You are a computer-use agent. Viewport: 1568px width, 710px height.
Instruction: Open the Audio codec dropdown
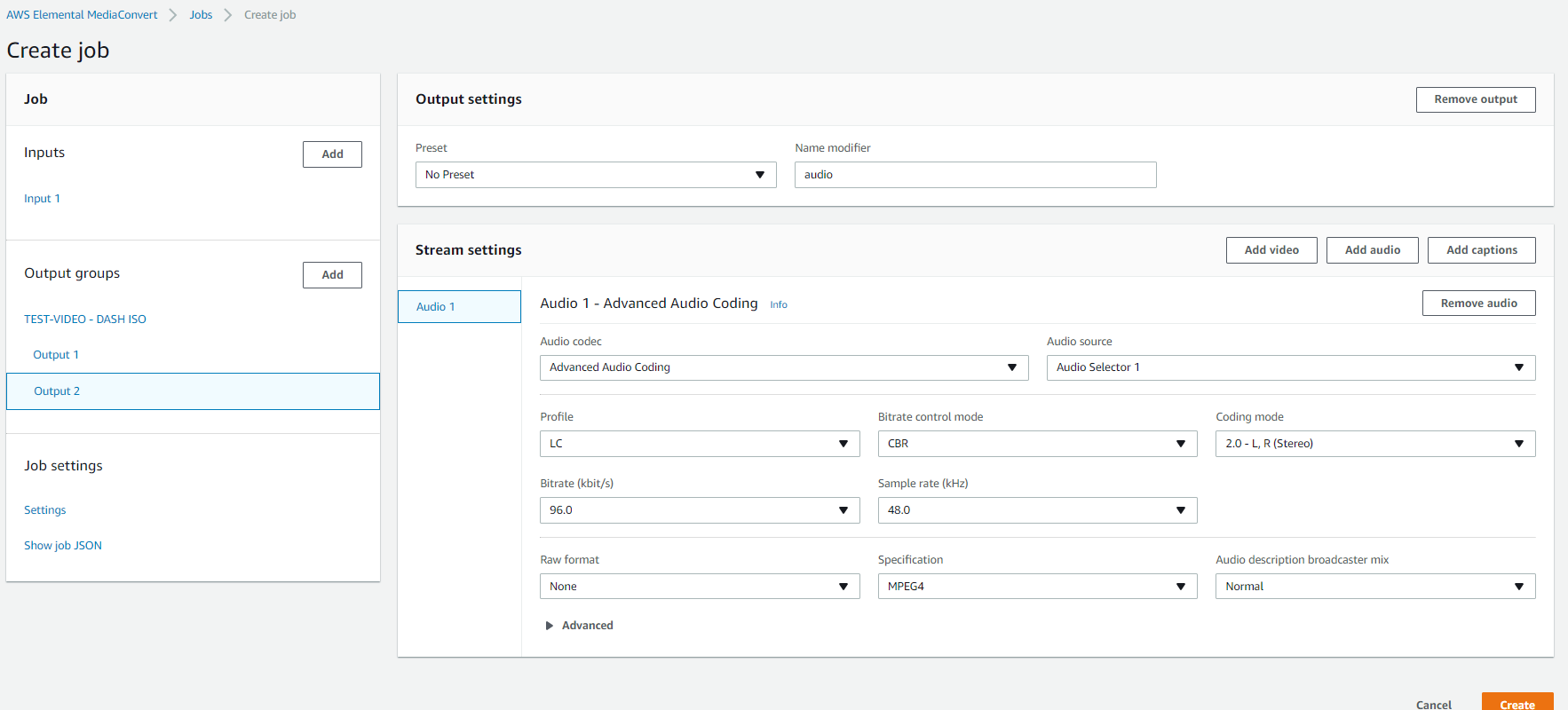coord(783,367)
